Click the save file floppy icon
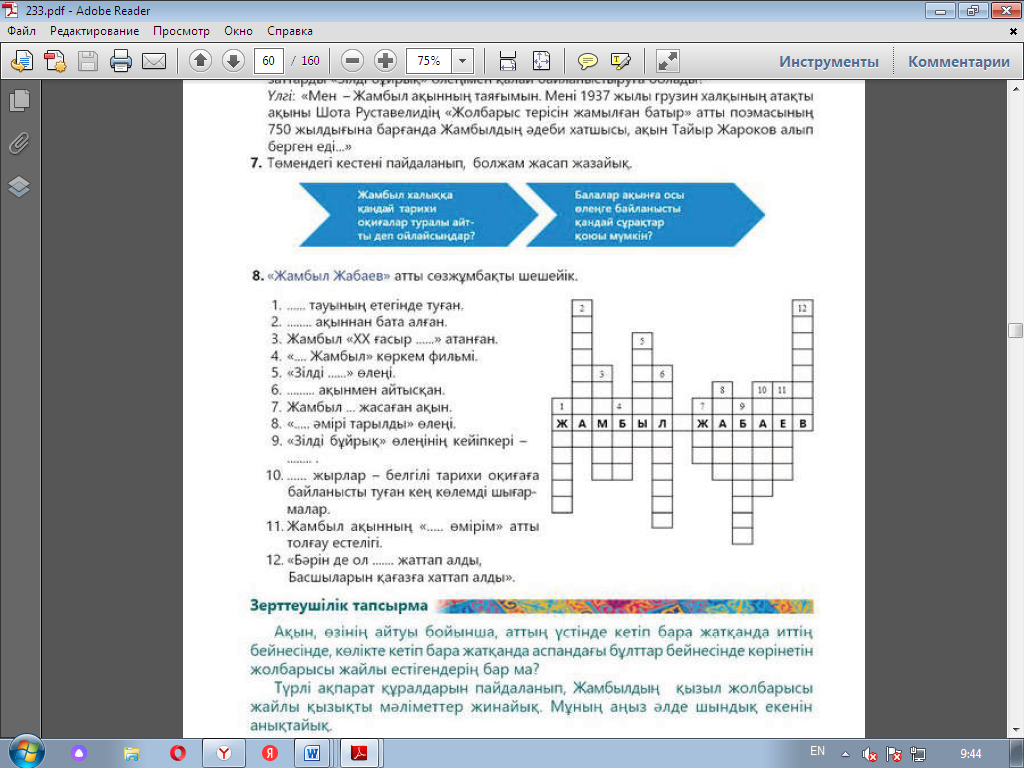Screen dimensions: 1024x768 coord(88,61)
